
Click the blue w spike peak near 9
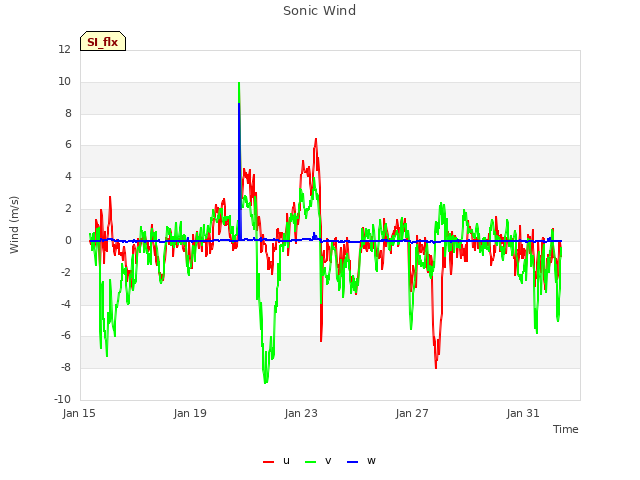(x=240, y=104)
